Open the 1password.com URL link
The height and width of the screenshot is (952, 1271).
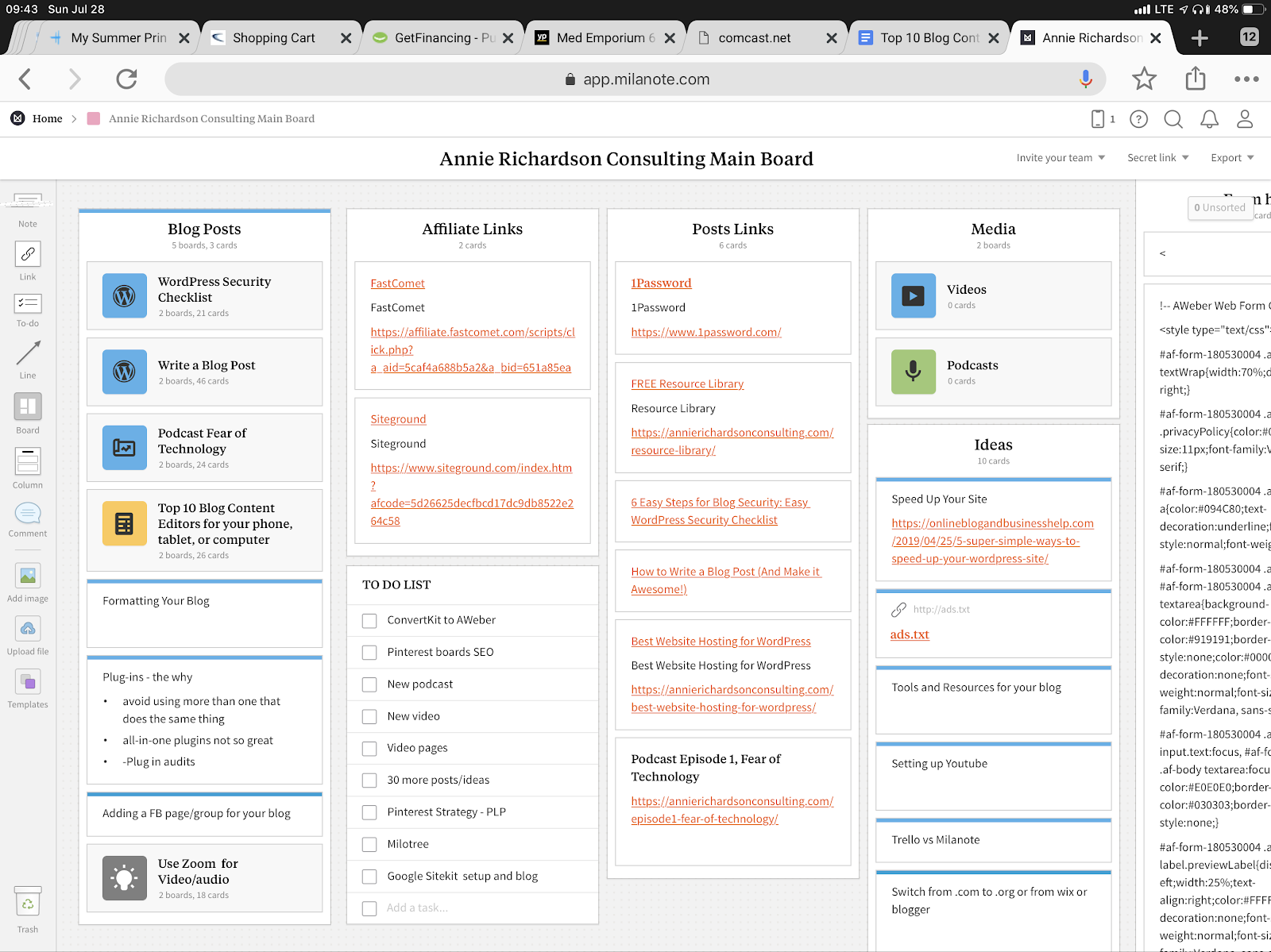coord(706,333)
